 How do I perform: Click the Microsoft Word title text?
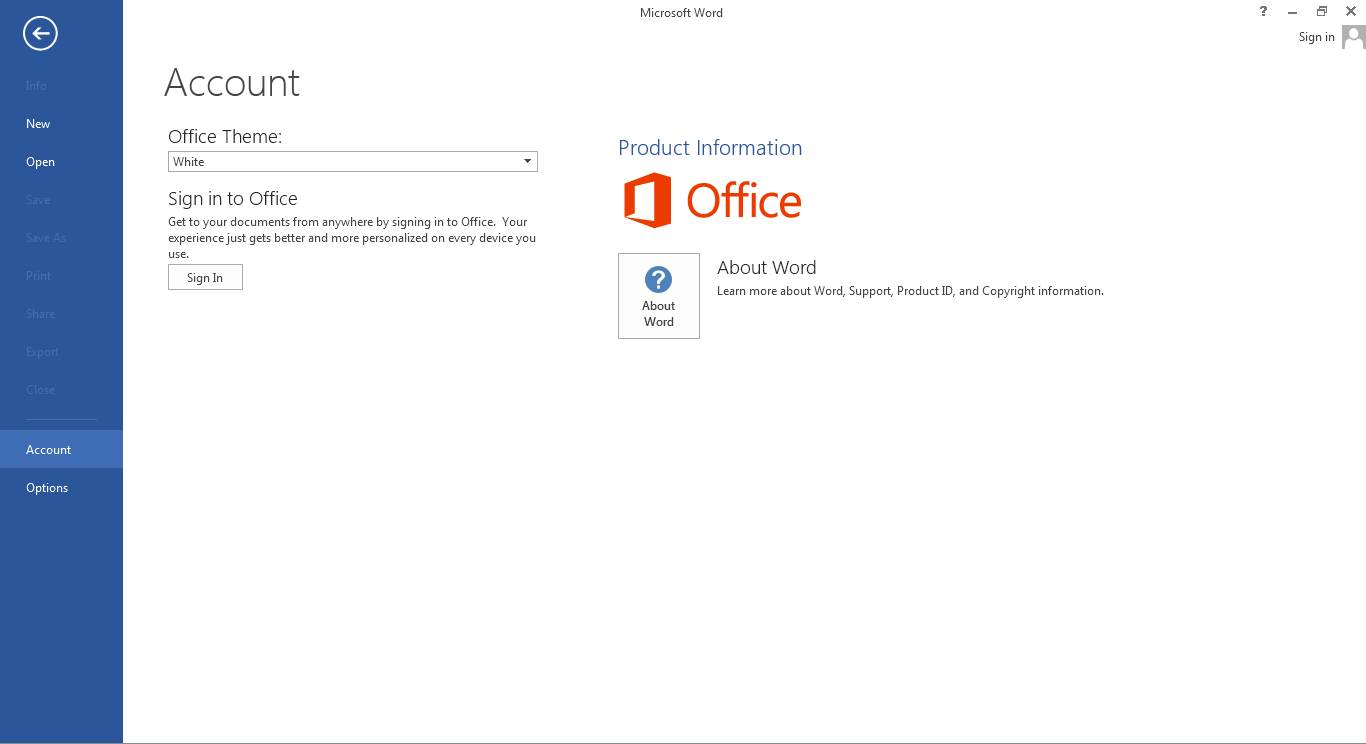pyautogui.click(x=681, y=13)
